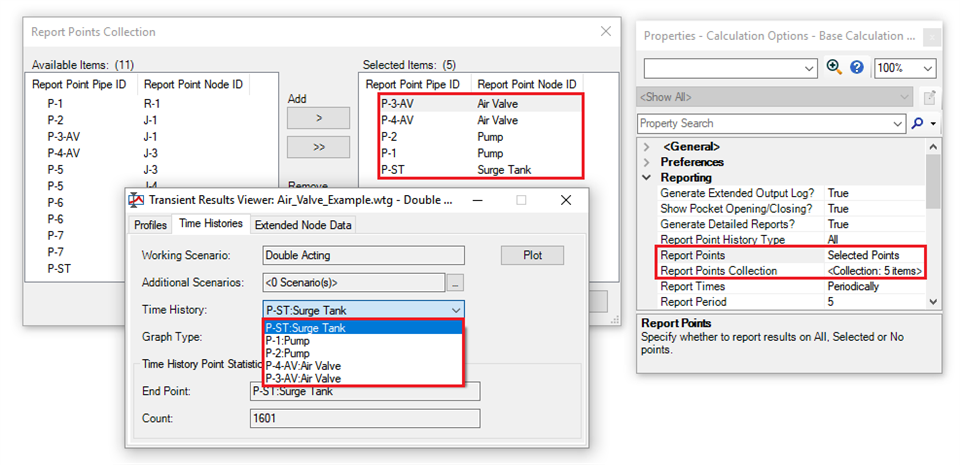The image size is (960, 465).
Task: Switch to the Extended Node Data tab
Action: pyautogui.click(x=303, y=225)
